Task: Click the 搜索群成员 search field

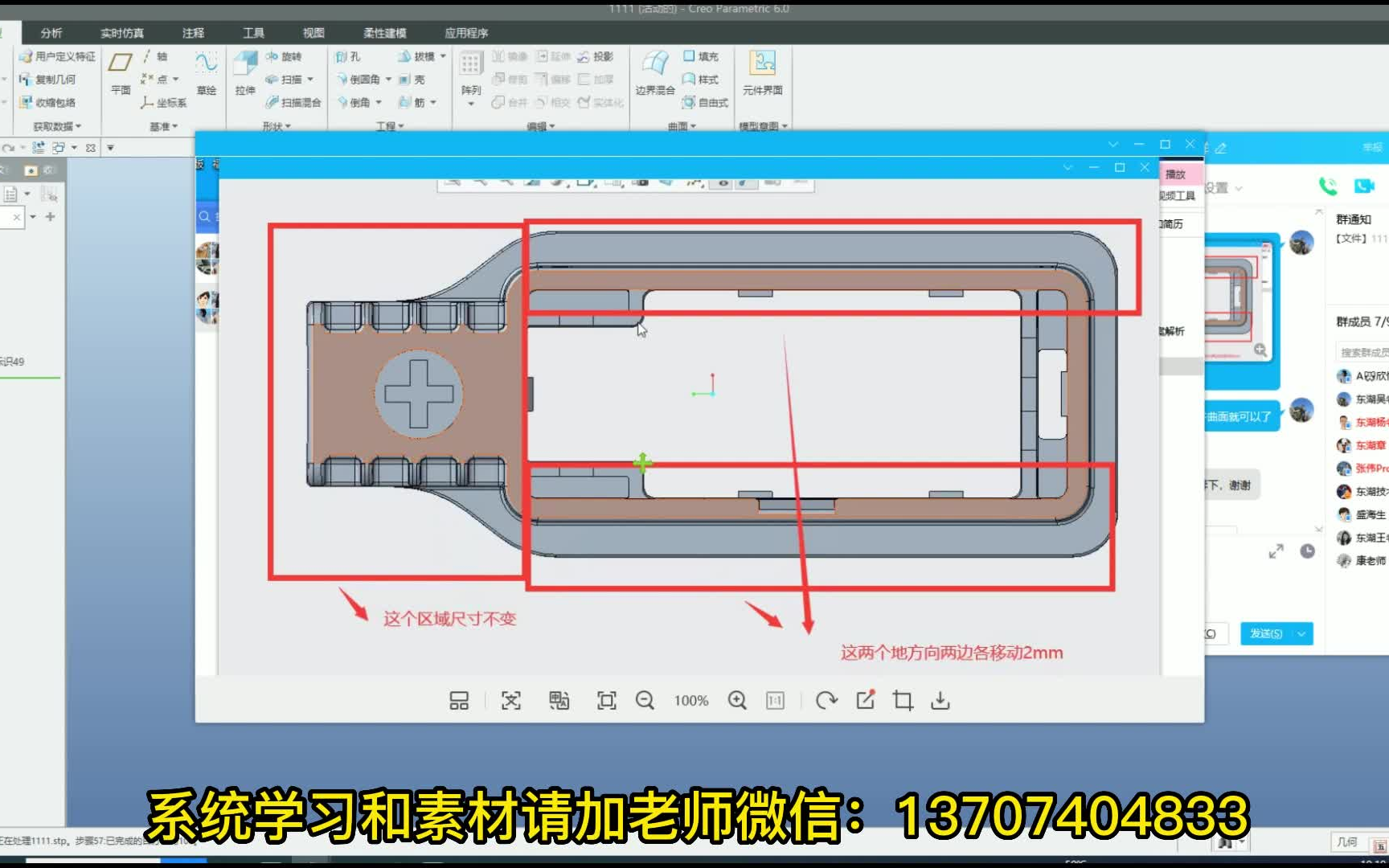Action: click(x=1362, y=352)
